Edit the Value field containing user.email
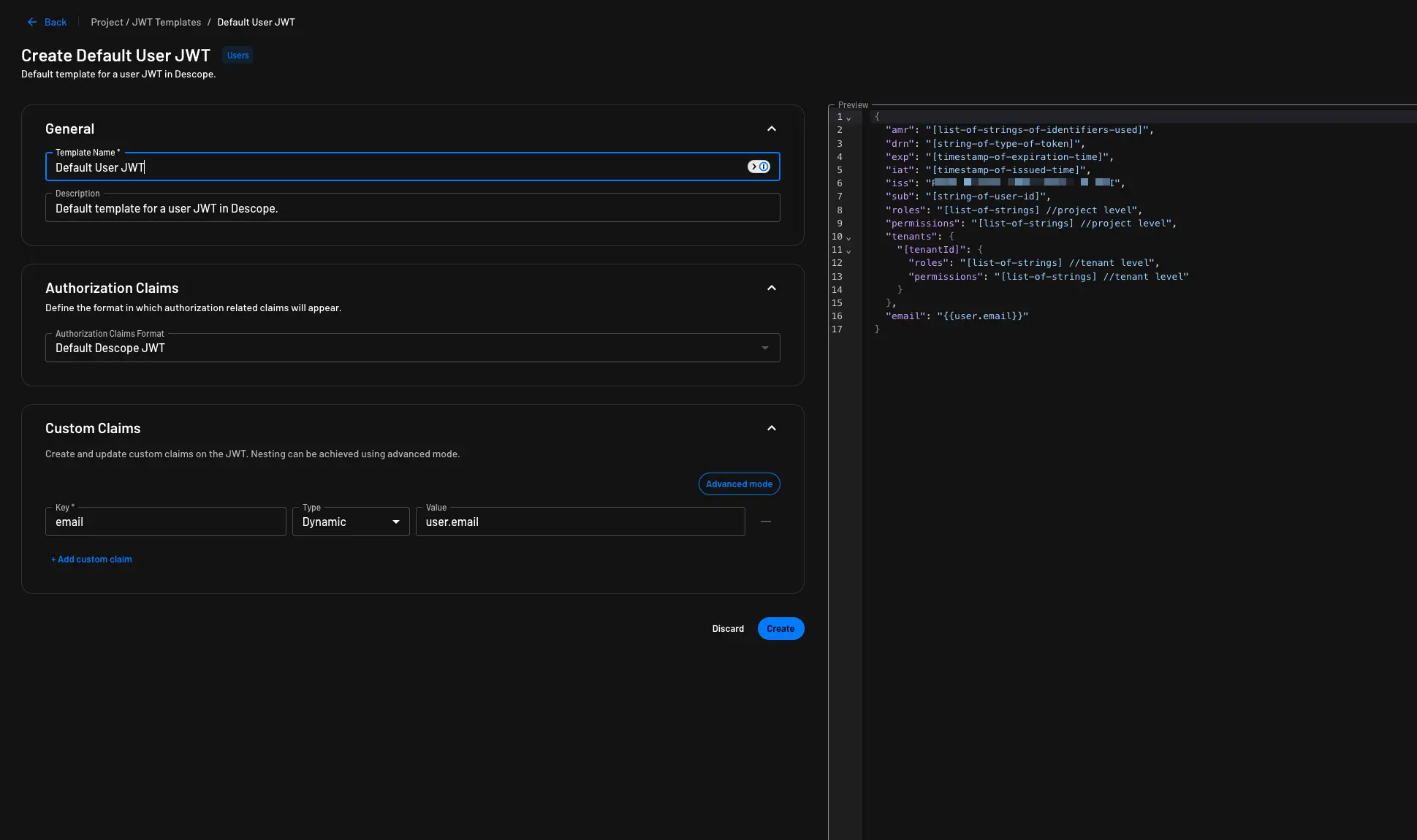The height and width of the screenshot is (840, 1417). (580, 522)
